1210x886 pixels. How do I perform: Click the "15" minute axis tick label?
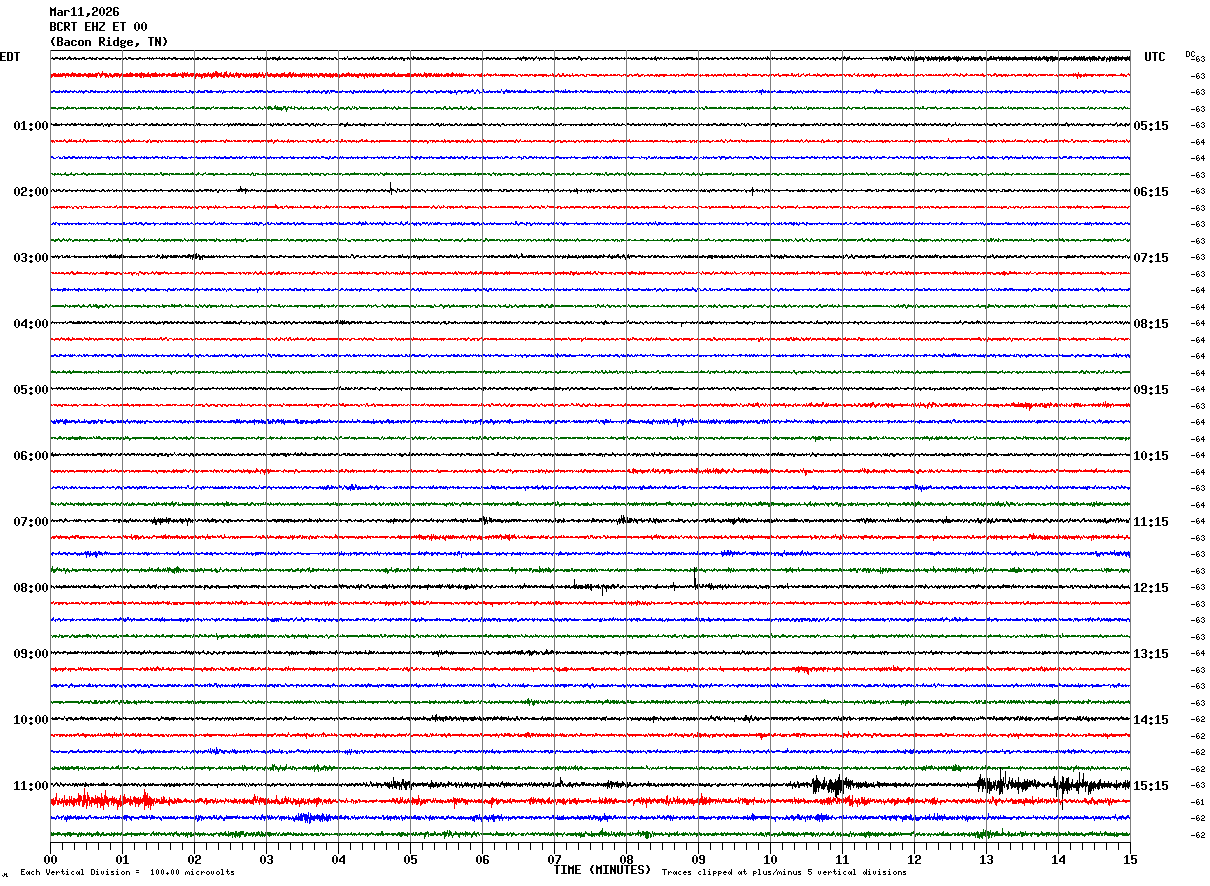[x=1130, y=860]
